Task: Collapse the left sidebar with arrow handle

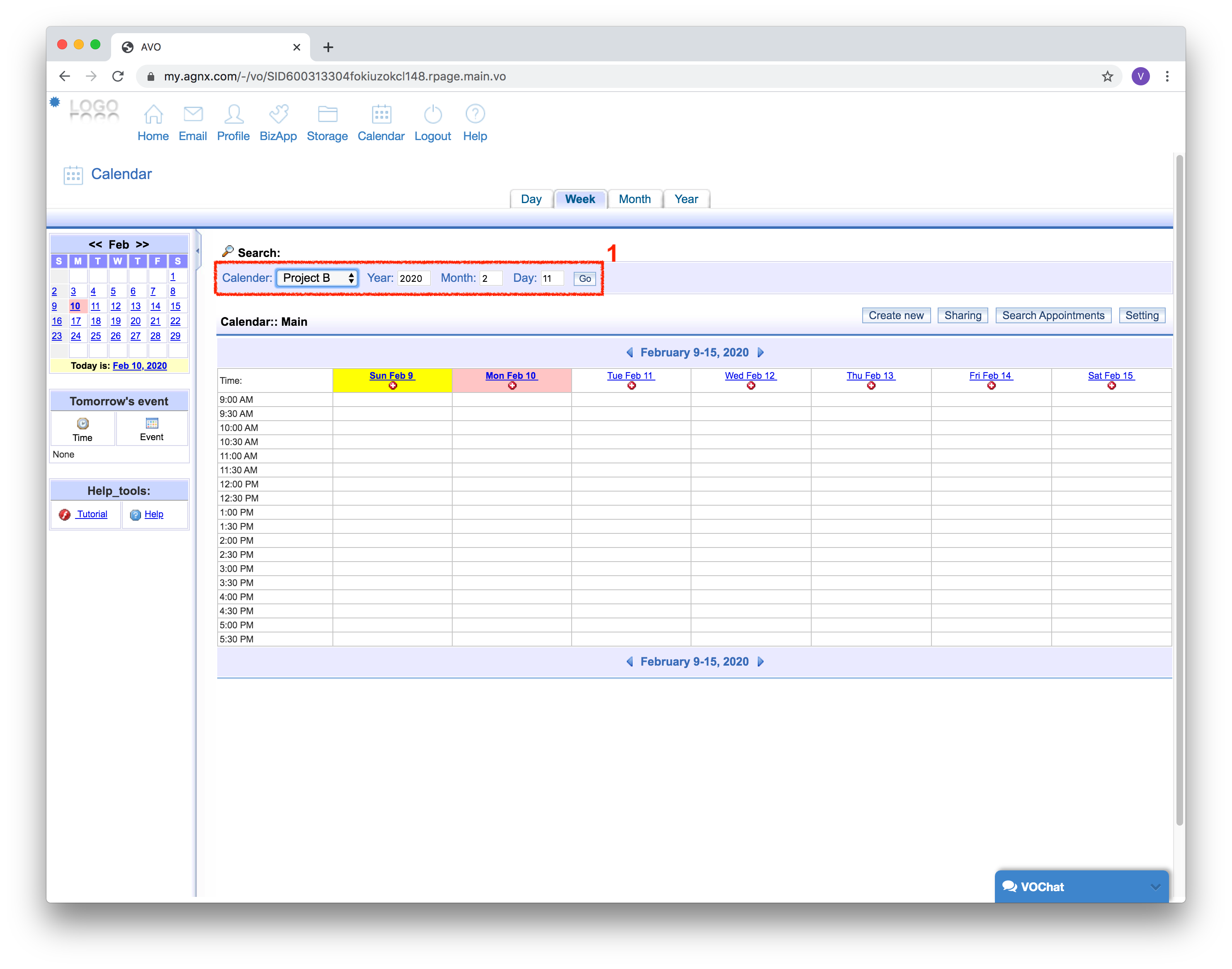Action: click(197, 251)
